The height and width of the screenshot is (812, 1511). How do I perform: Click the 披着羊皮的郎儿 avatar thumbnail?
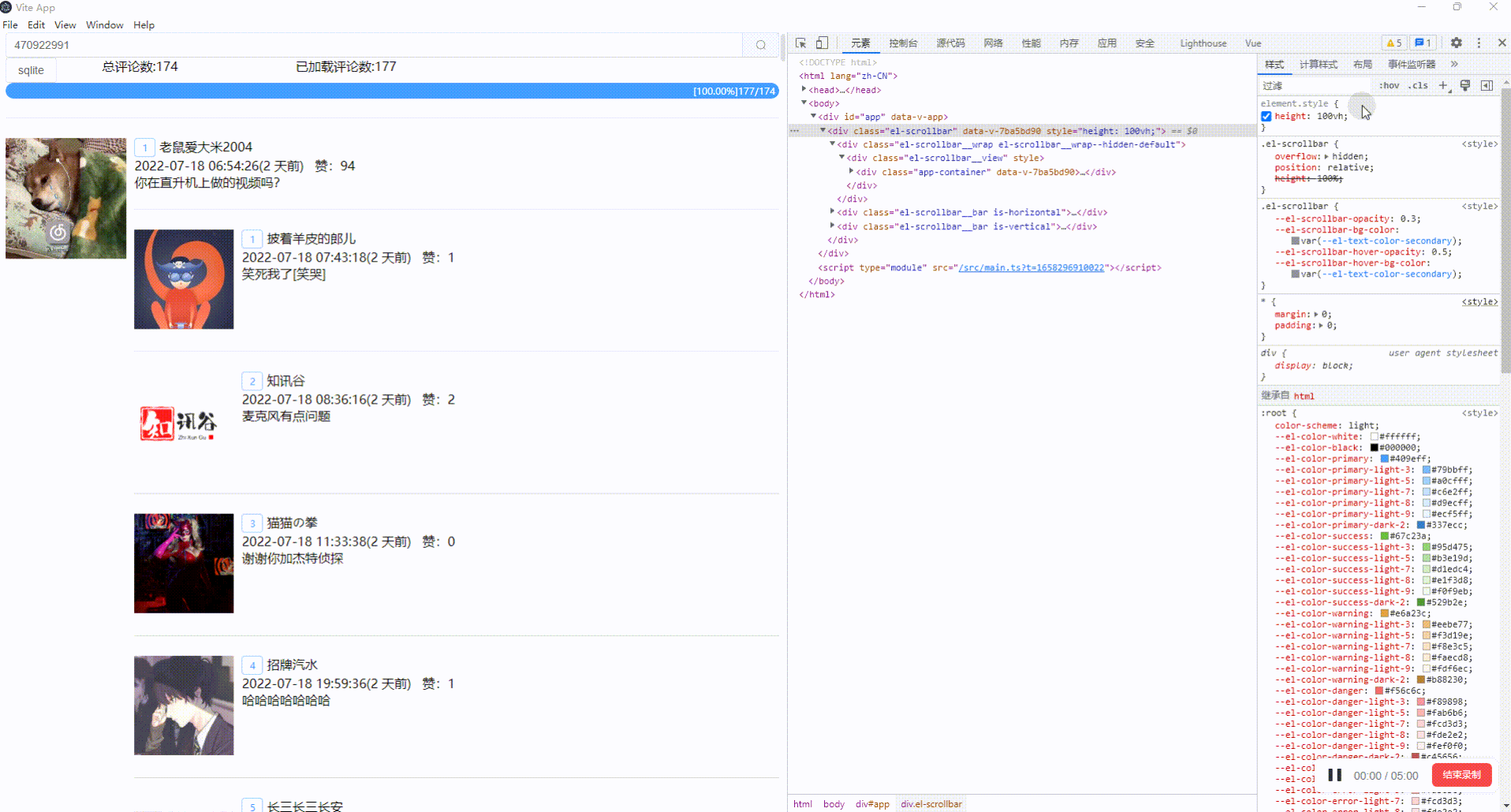click(184, 279)
